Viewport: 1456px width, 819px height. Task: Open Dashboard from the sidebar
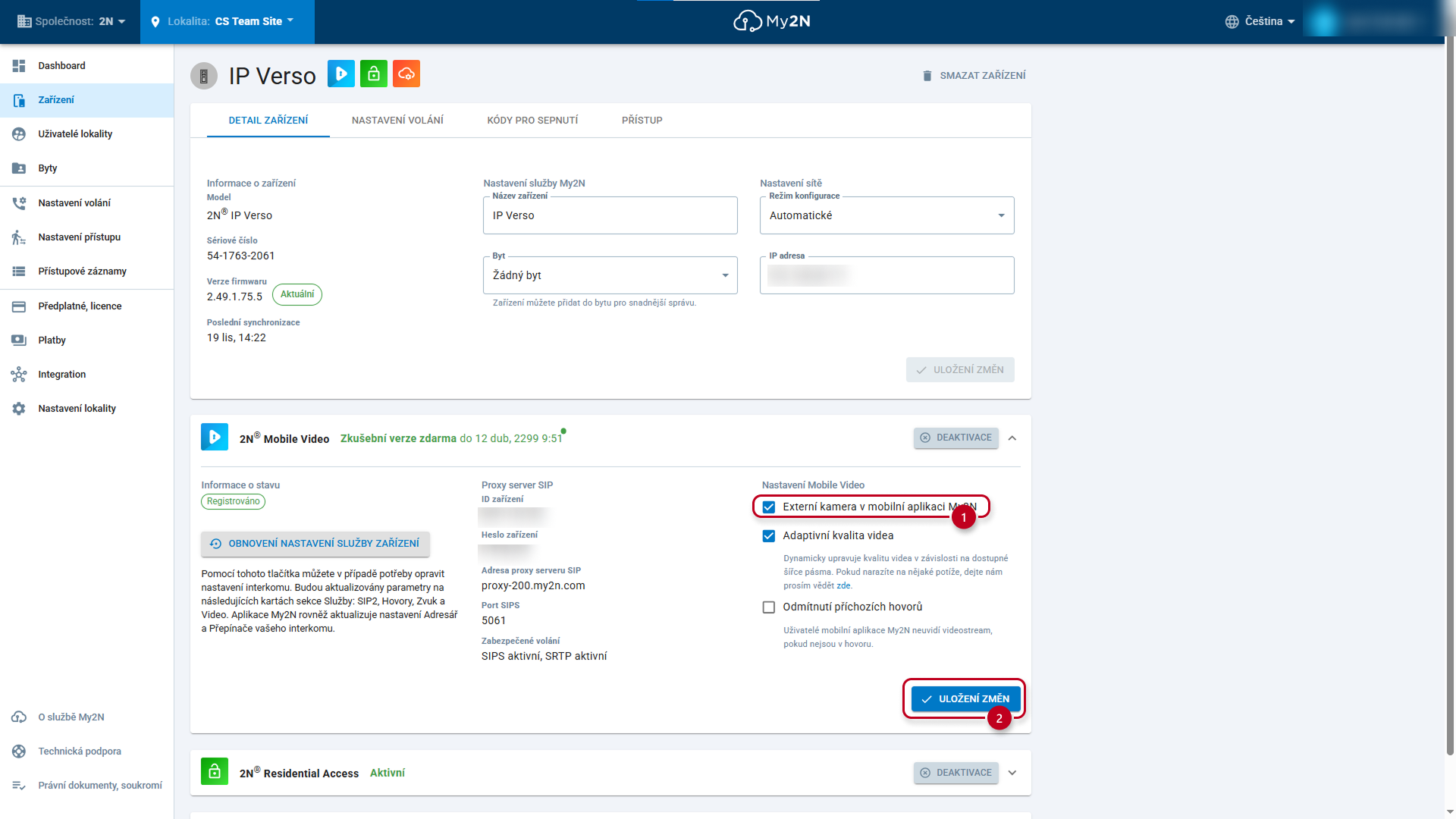[87, 66]
